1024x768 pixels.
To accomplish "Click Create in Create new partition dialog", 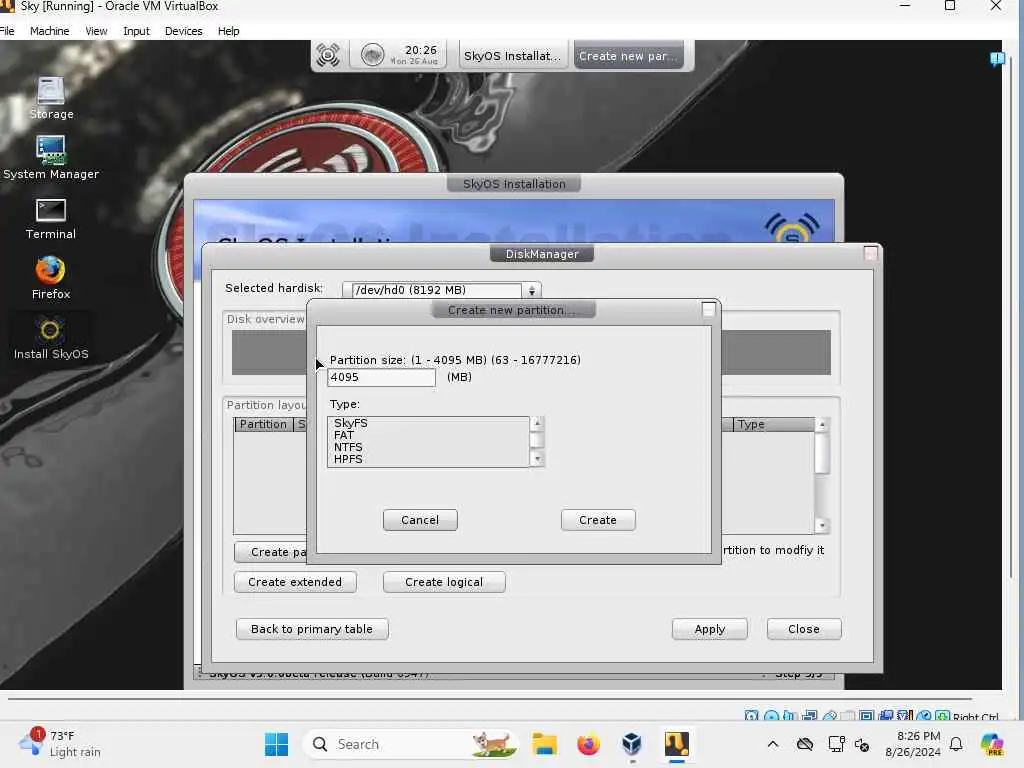I will (x=598, y=520).
